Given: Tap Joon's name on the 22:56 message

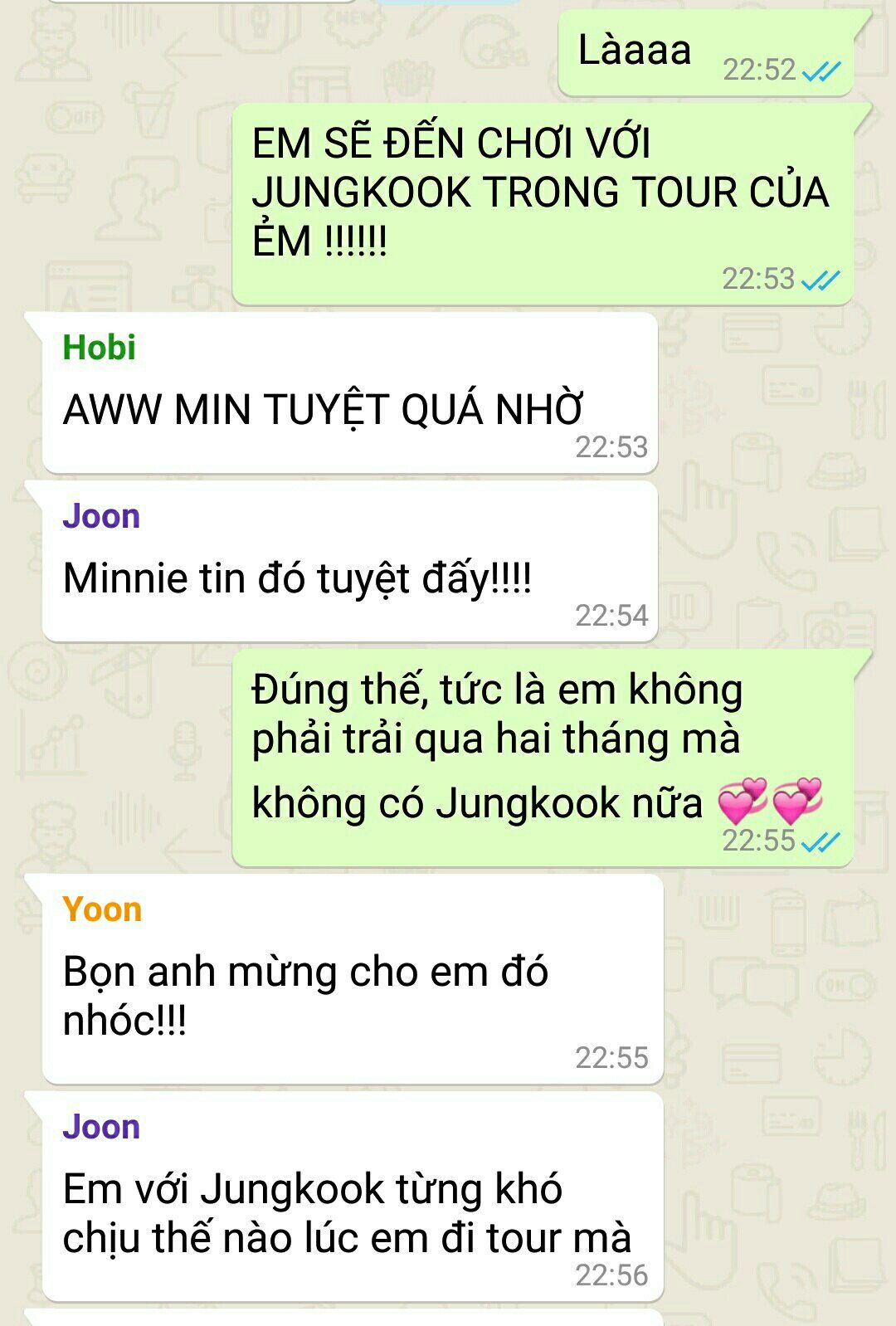Looking at the screenshot, I should tap(101, 1127).
